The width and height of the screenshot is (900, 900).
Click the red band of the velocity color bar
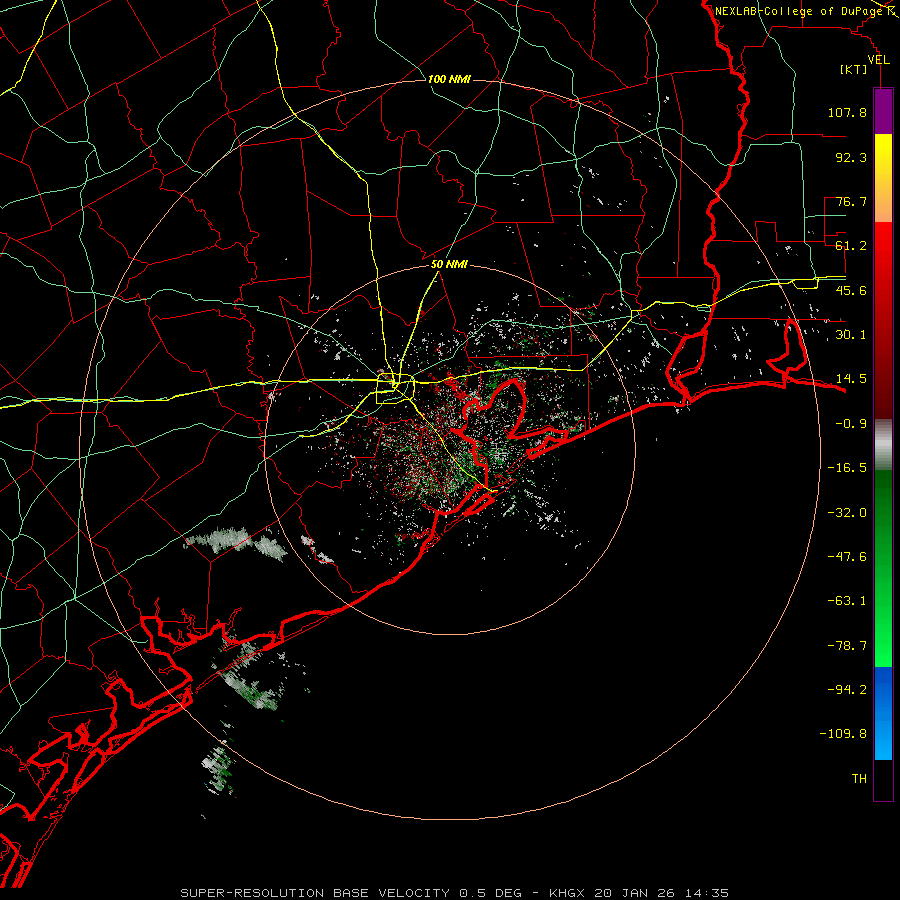point(883,320)
